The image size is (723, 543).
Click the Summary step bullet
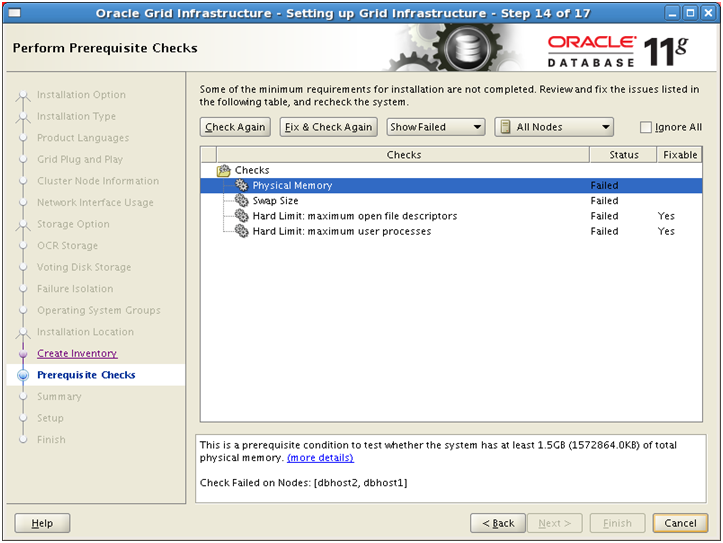tap(23, 396)
